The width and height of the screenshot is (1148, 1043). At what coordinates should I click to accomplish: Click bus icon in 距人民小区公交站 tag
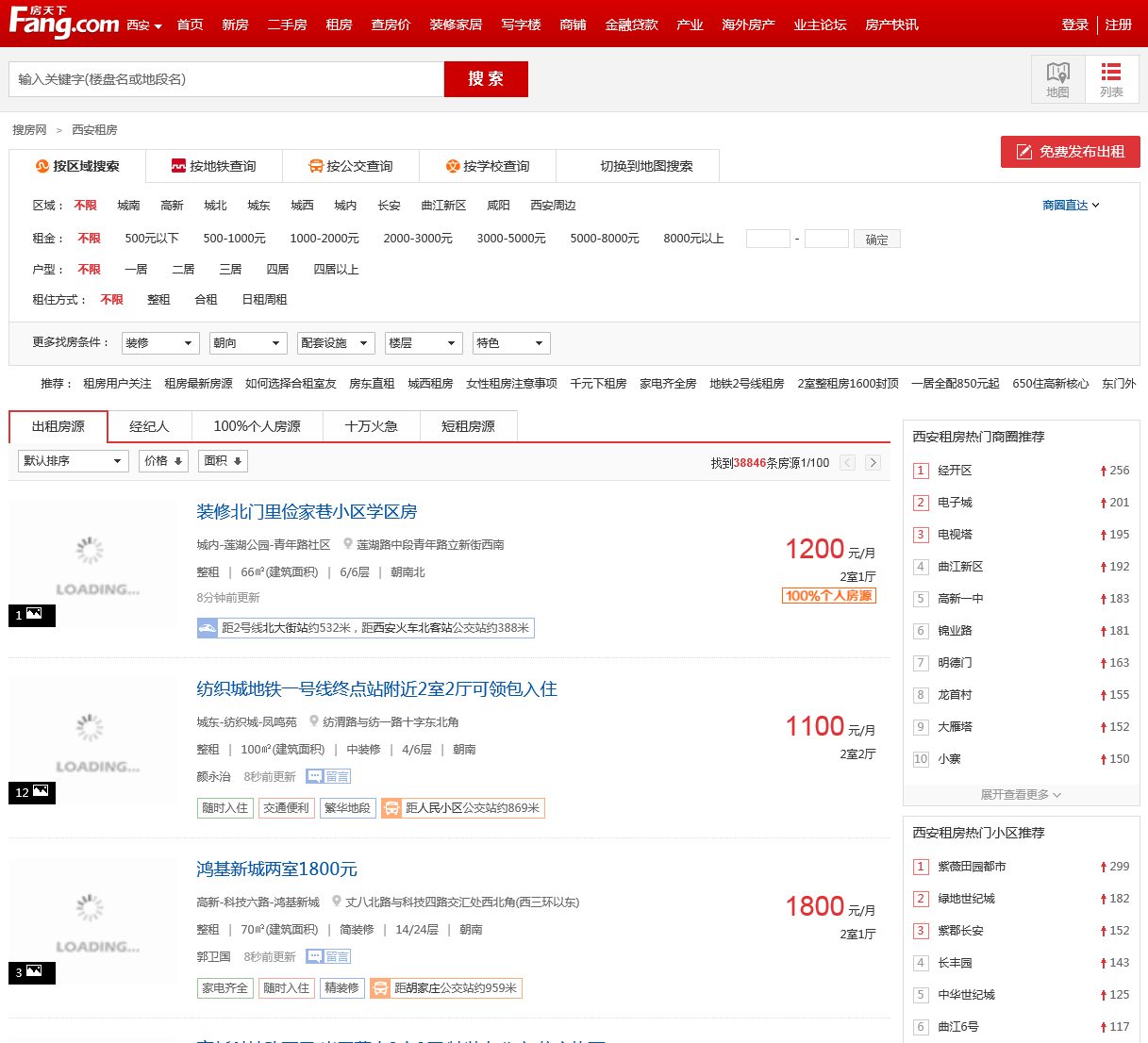pyautogui.click(x=391, y=808)
